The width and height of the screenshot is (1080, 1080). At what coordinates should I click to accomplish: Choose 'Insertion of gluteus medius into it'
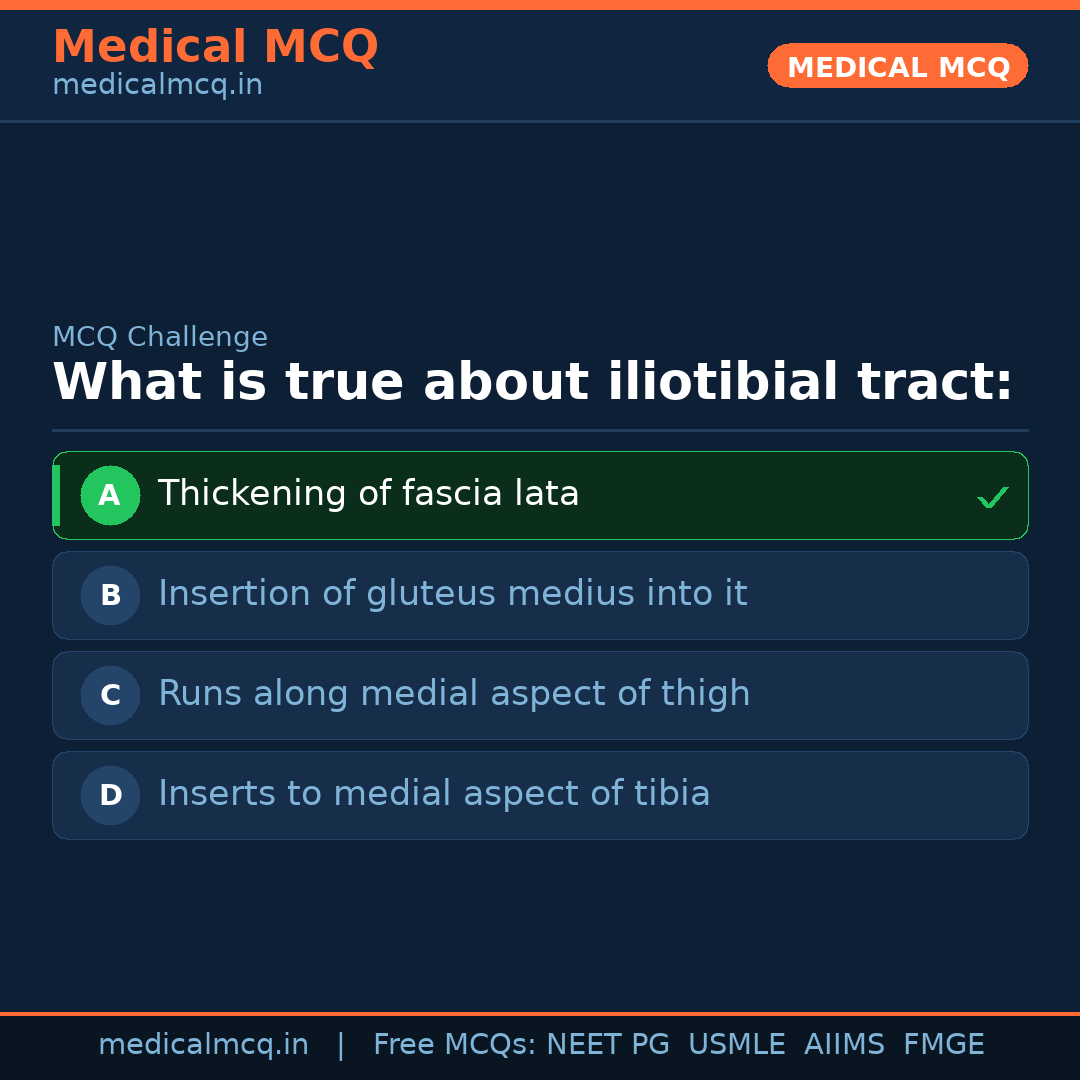click(452, 594)
